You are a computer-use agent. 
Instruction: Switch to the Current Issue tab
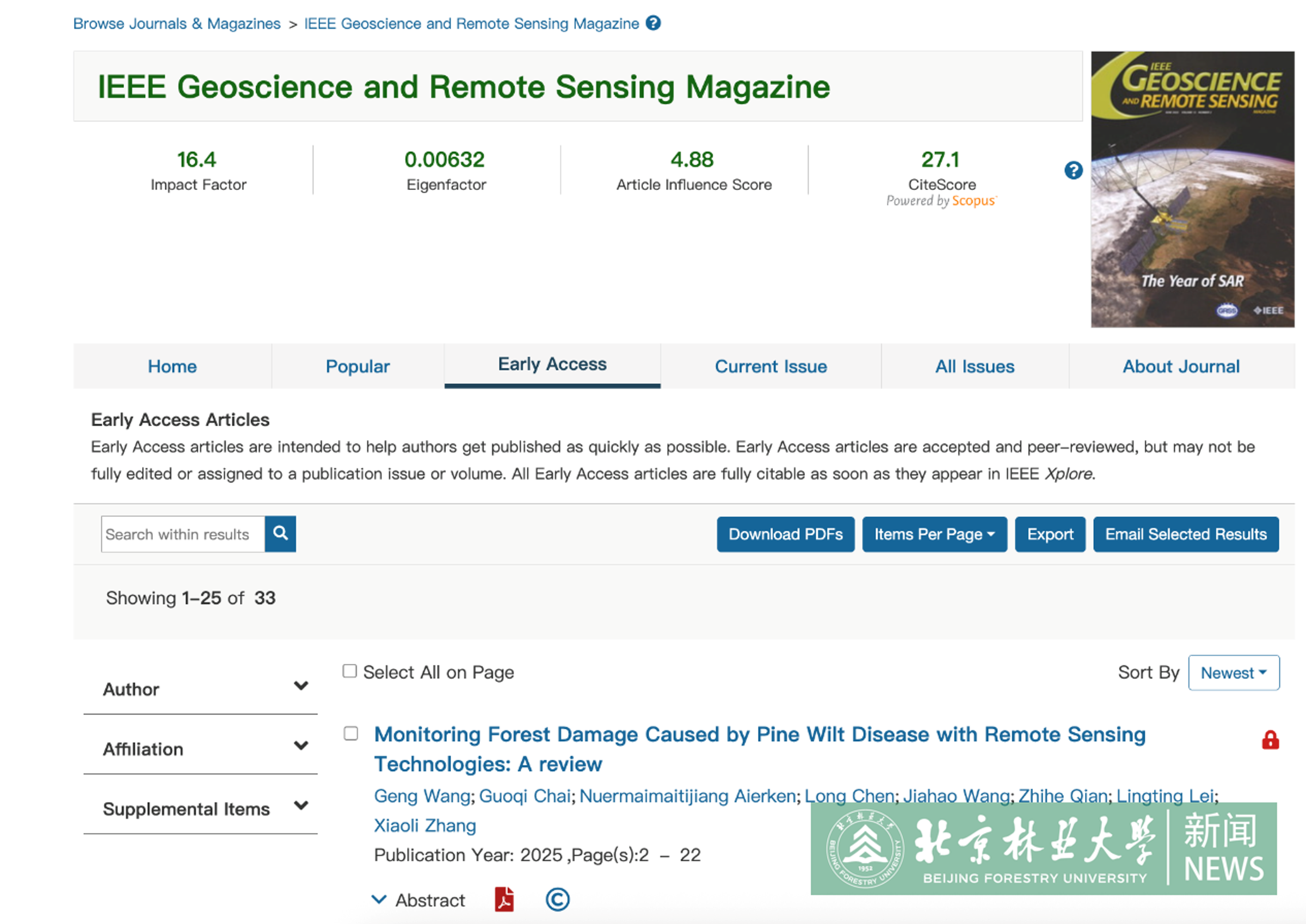[770, 366]
